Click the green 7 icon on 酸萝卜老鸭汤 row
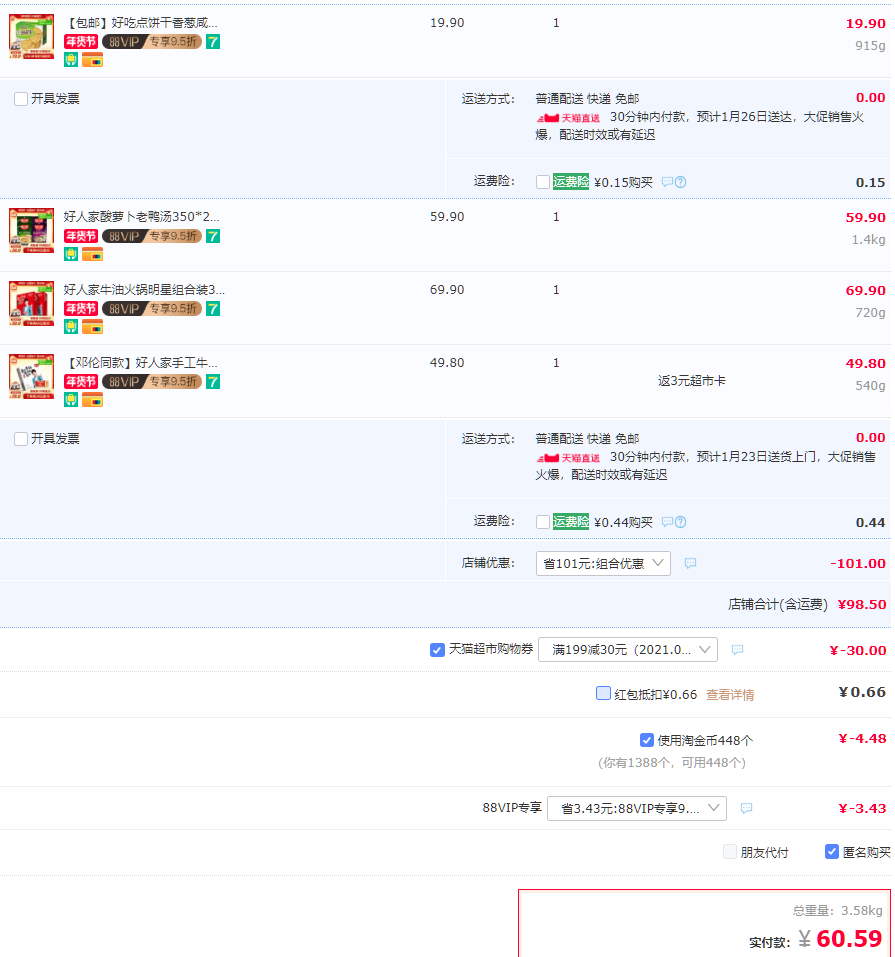Viewport: 895px width, 957px height. [x=212, y=236]
